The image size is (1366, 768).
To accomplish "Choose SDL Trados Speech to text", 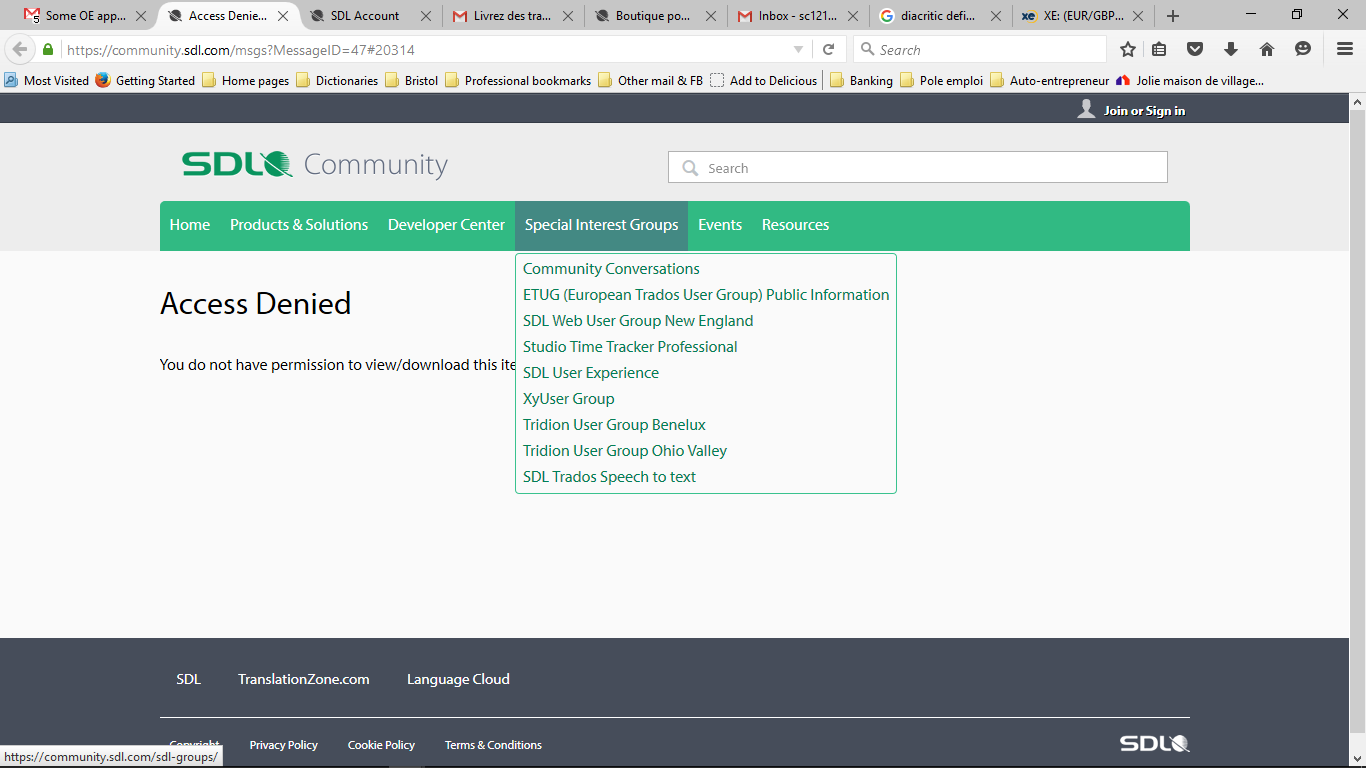I will 609,477.
